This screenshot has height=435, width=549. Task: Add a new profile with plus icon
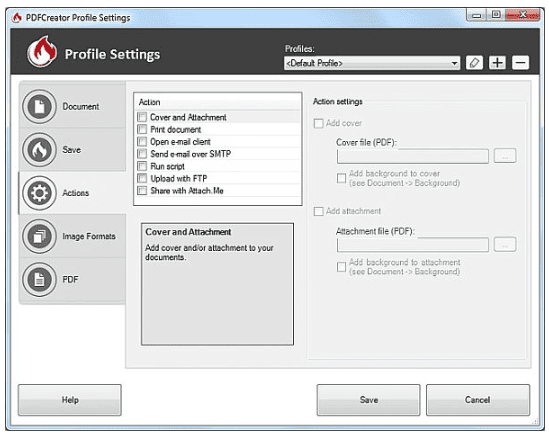tap(497, 63)
